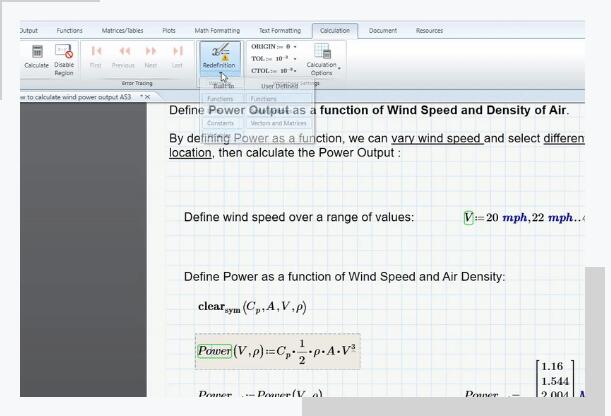Select the V := 20 mph range definition
Viewport: 611px width, 416px height.
coord(524,217)
